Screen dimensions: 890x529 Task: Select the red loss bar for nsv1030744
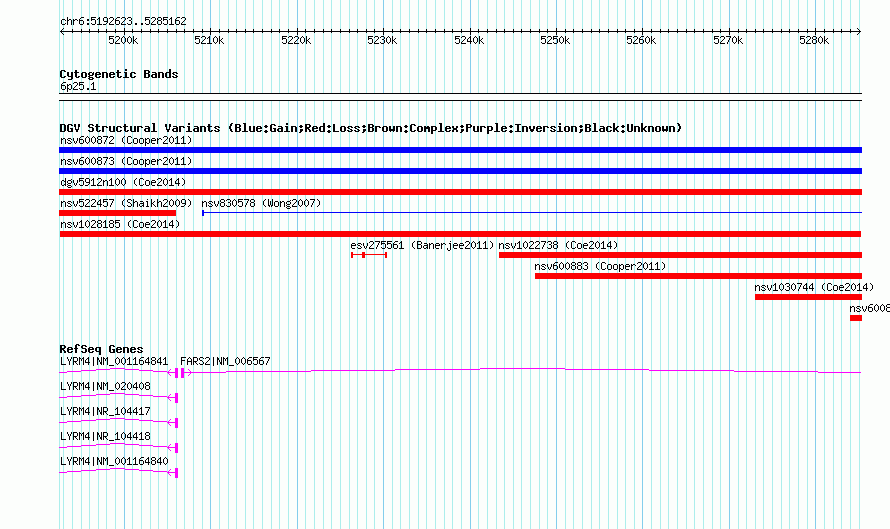[808, 297]
